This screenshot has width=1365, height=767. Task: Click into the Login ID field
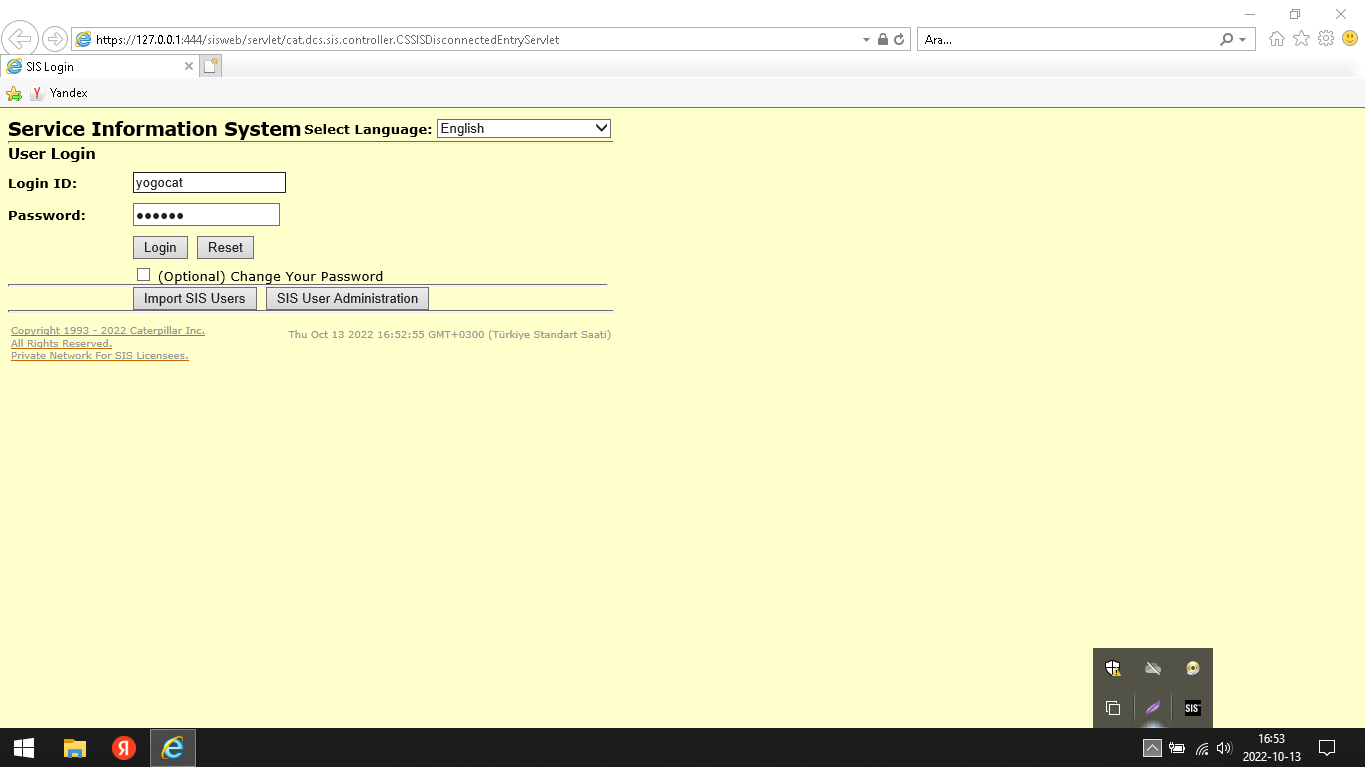click(x=209, y=183)
